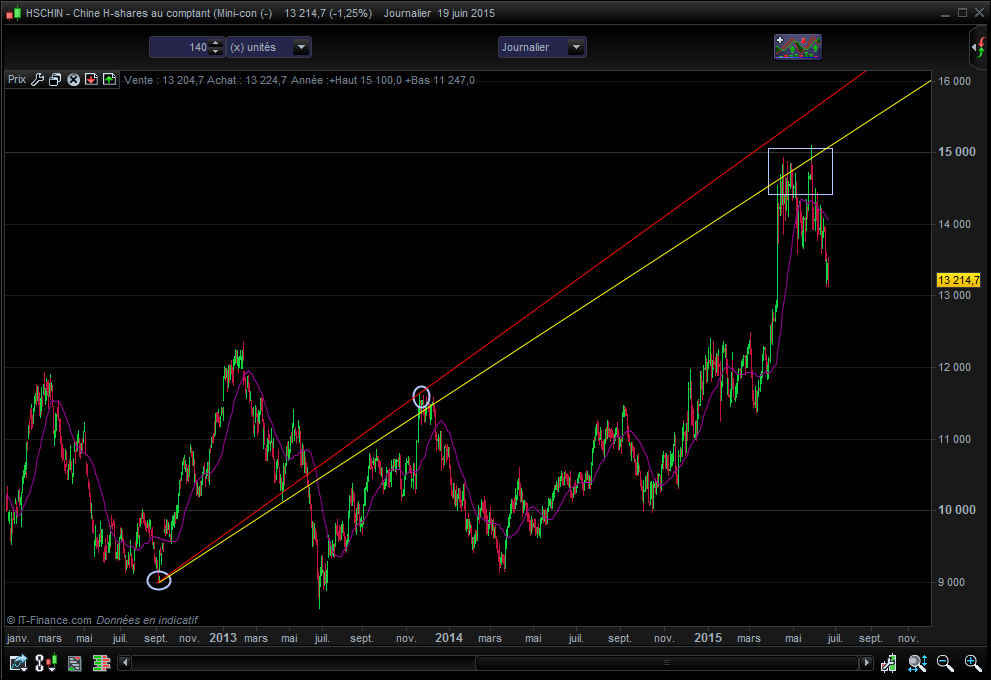Click the right arrow of the horizontal scrollbar
The height and width of the screenshot is (680, 991).
[866, 663]
